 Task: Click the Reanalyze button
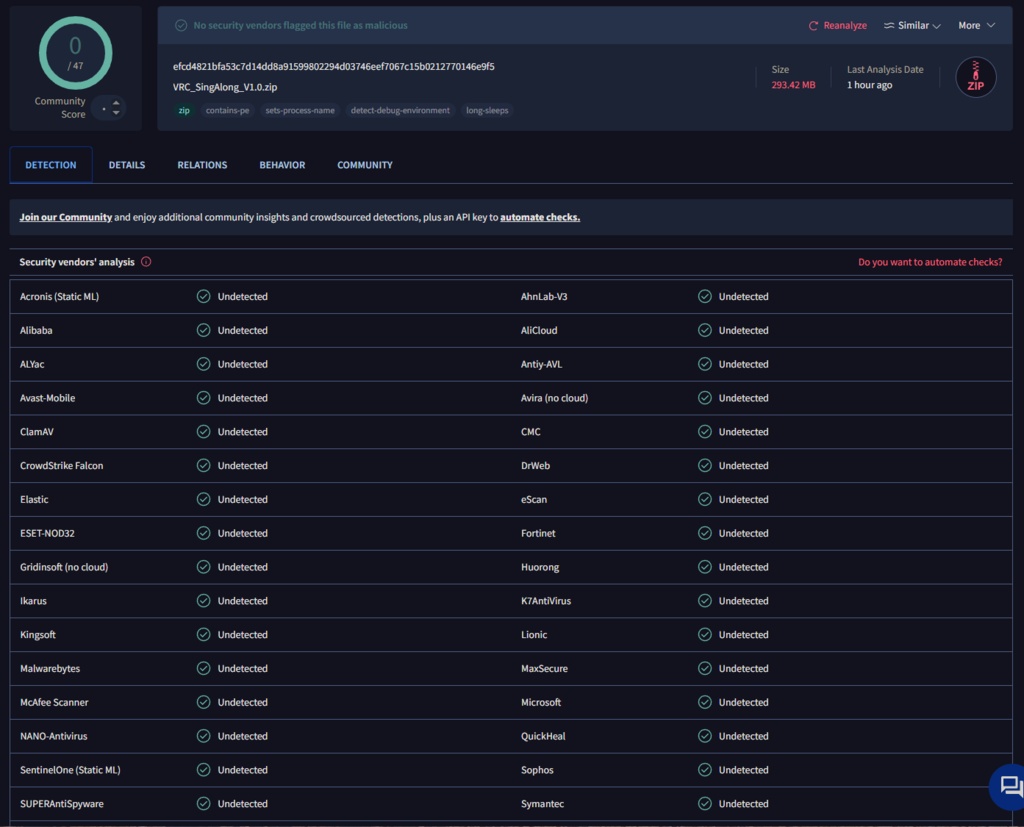(x=838, y=25)
